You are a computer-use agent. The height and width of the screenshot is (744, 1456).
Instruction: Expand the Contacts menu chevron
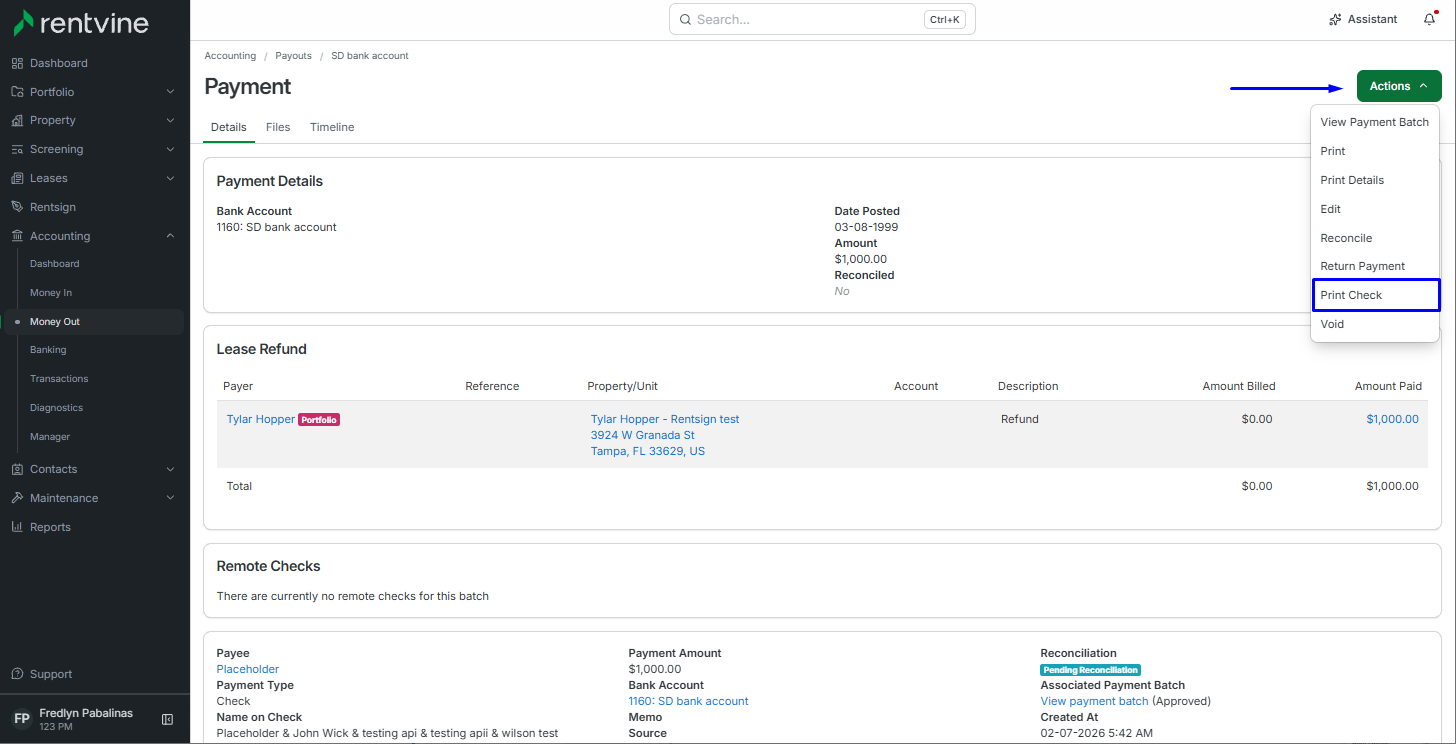170,469
